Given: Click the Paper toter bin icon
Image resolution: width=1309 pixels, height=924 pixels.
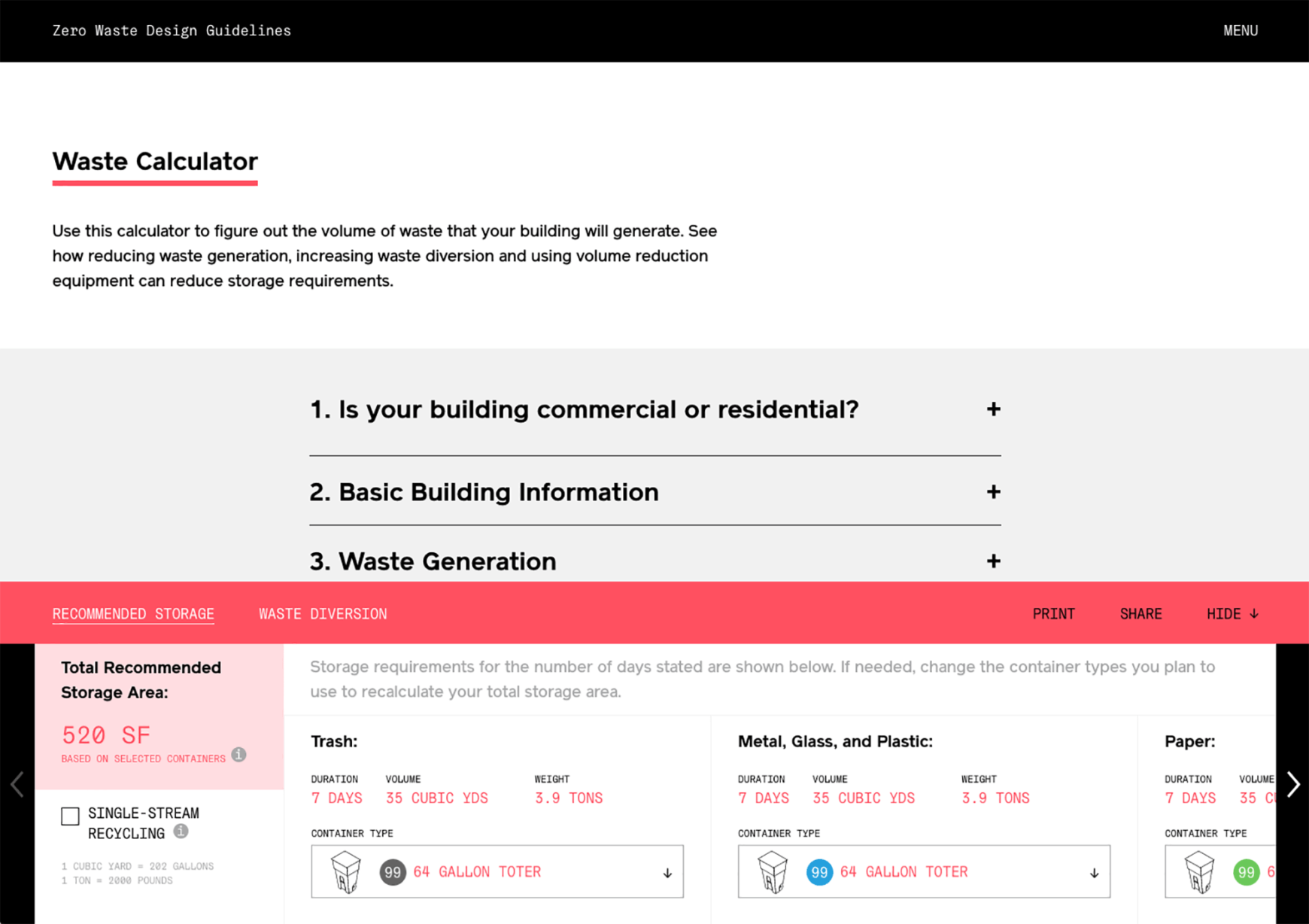Looking at the screenshot, I should pyautogui.click(x=1199, y=871).
